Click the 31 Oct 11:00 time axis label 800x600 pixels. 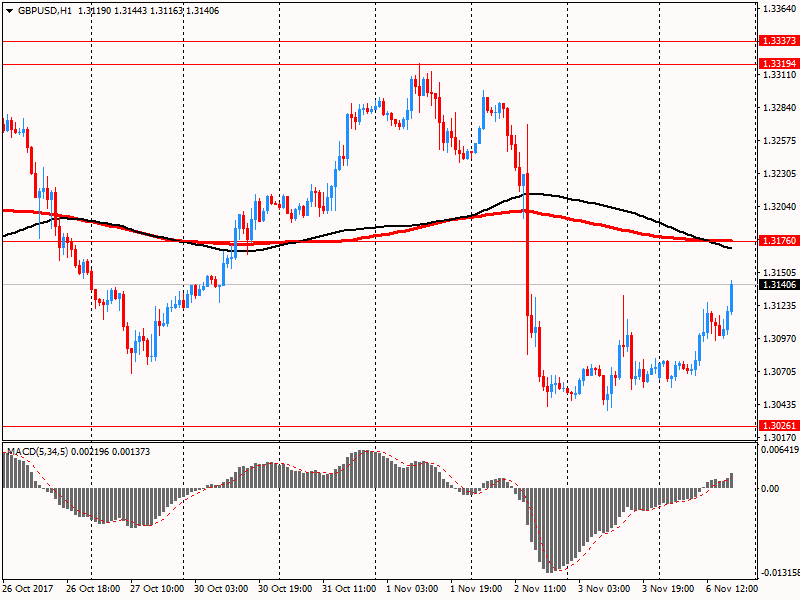coord(349,589)
